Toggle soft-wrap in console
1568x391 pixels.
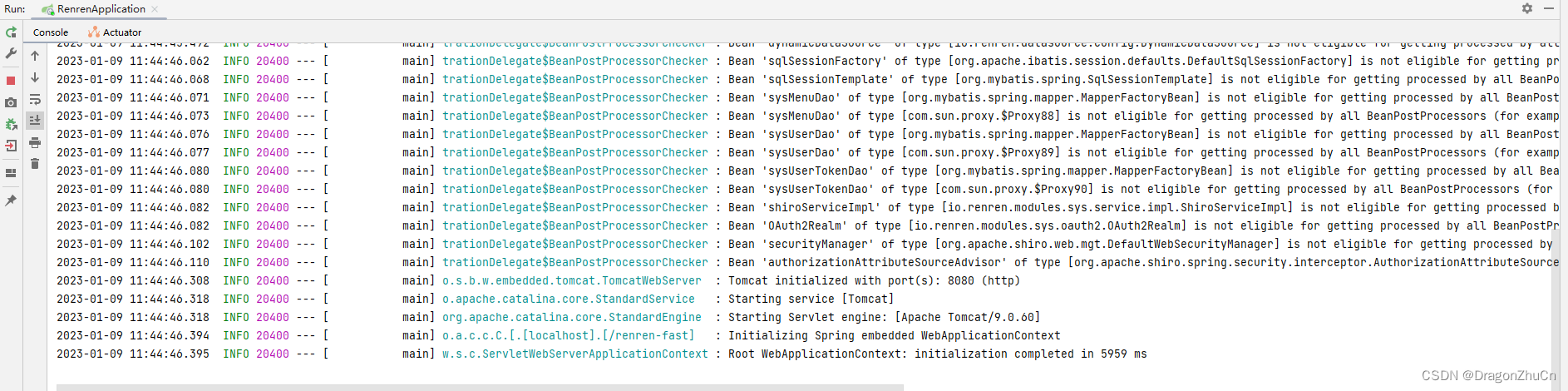[x=35, y=99]
